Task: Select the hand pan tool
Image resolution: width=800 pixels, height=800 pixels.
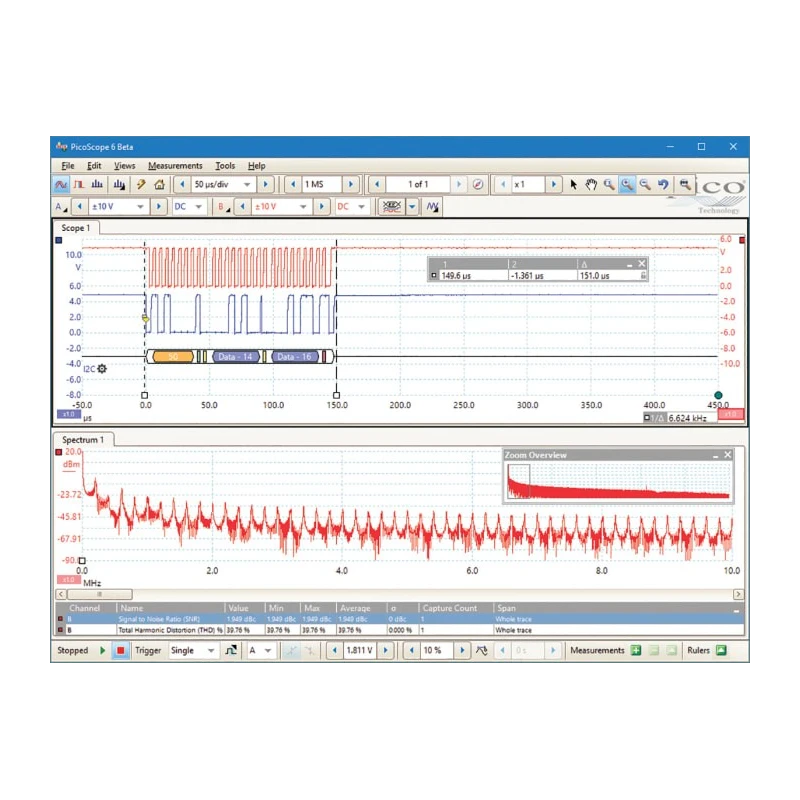Action: [x=591, y=185]
